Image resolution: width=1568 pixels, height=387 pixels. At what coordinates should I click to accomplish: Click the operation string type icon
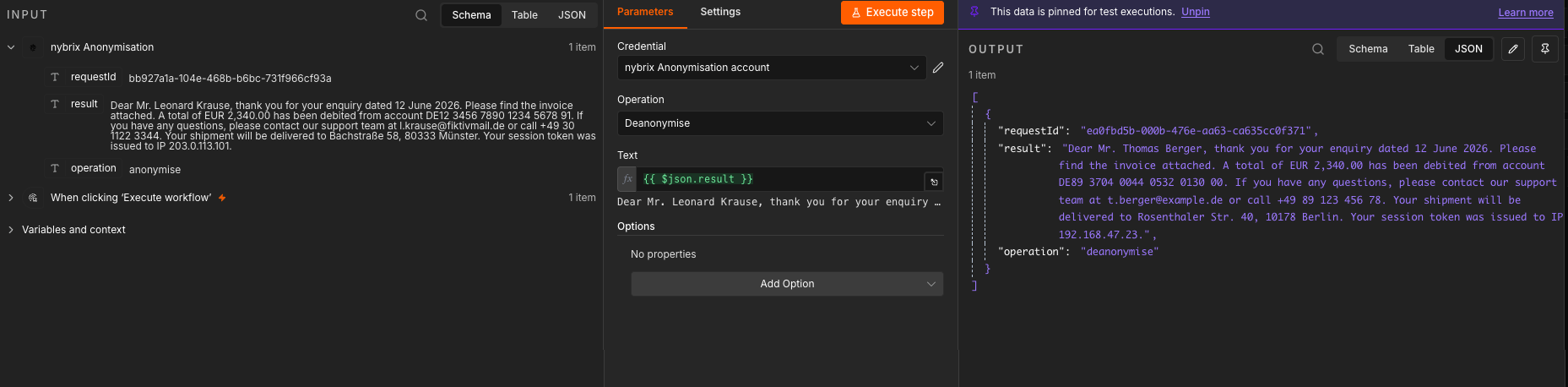pos(55,168)
